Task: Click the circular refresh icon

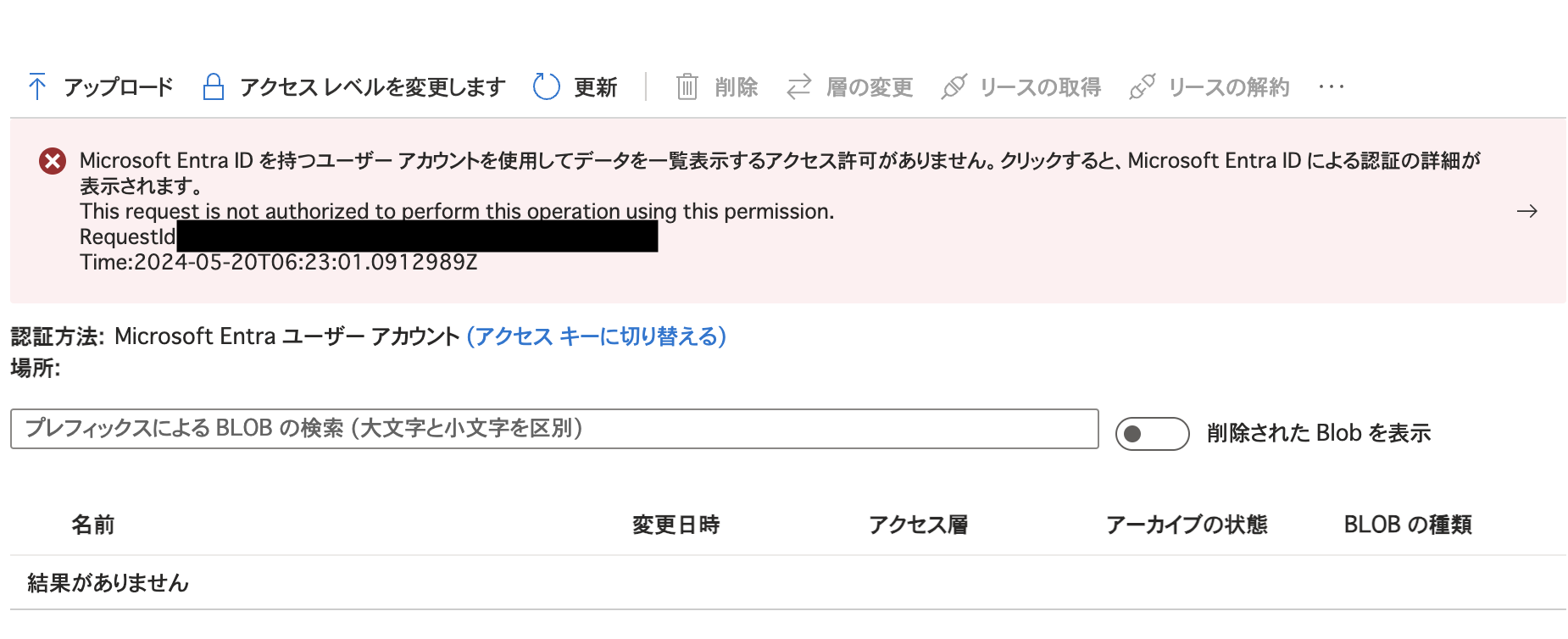Action: click(546, 86)
